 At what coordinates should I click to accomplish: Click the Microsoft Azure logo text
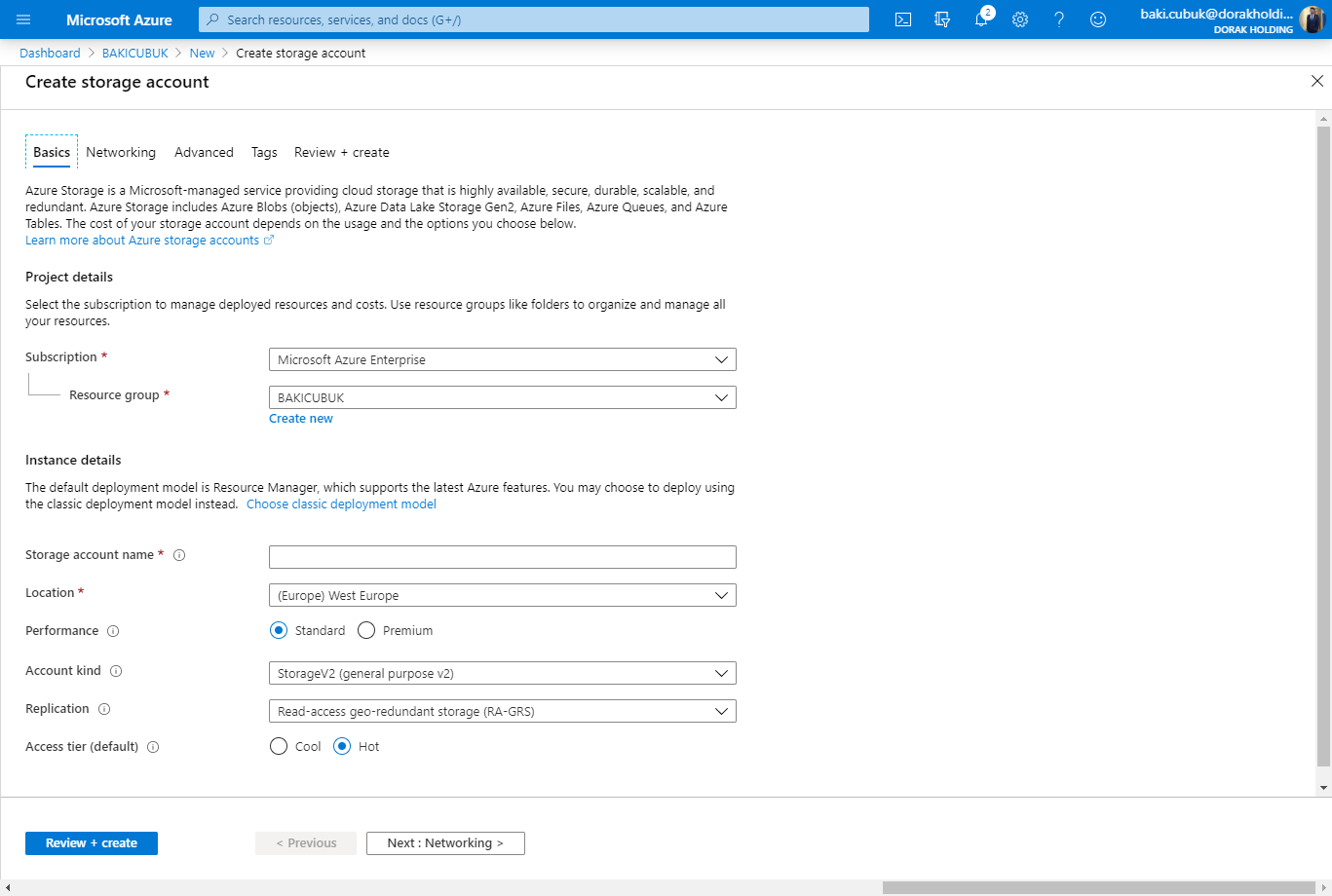tap(119, 19)
